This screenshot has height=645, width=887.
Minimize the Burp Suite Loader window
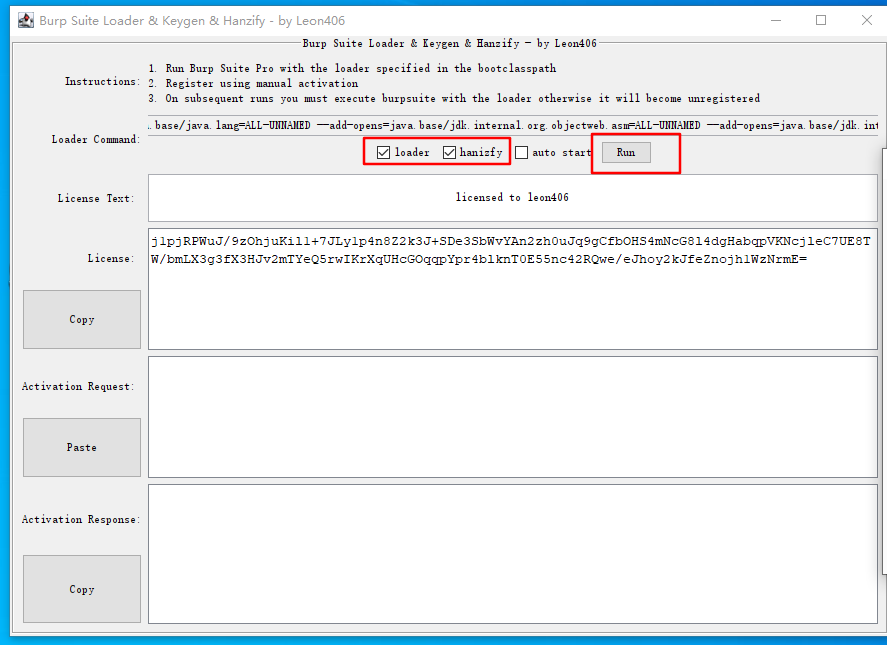coord(776,20)
